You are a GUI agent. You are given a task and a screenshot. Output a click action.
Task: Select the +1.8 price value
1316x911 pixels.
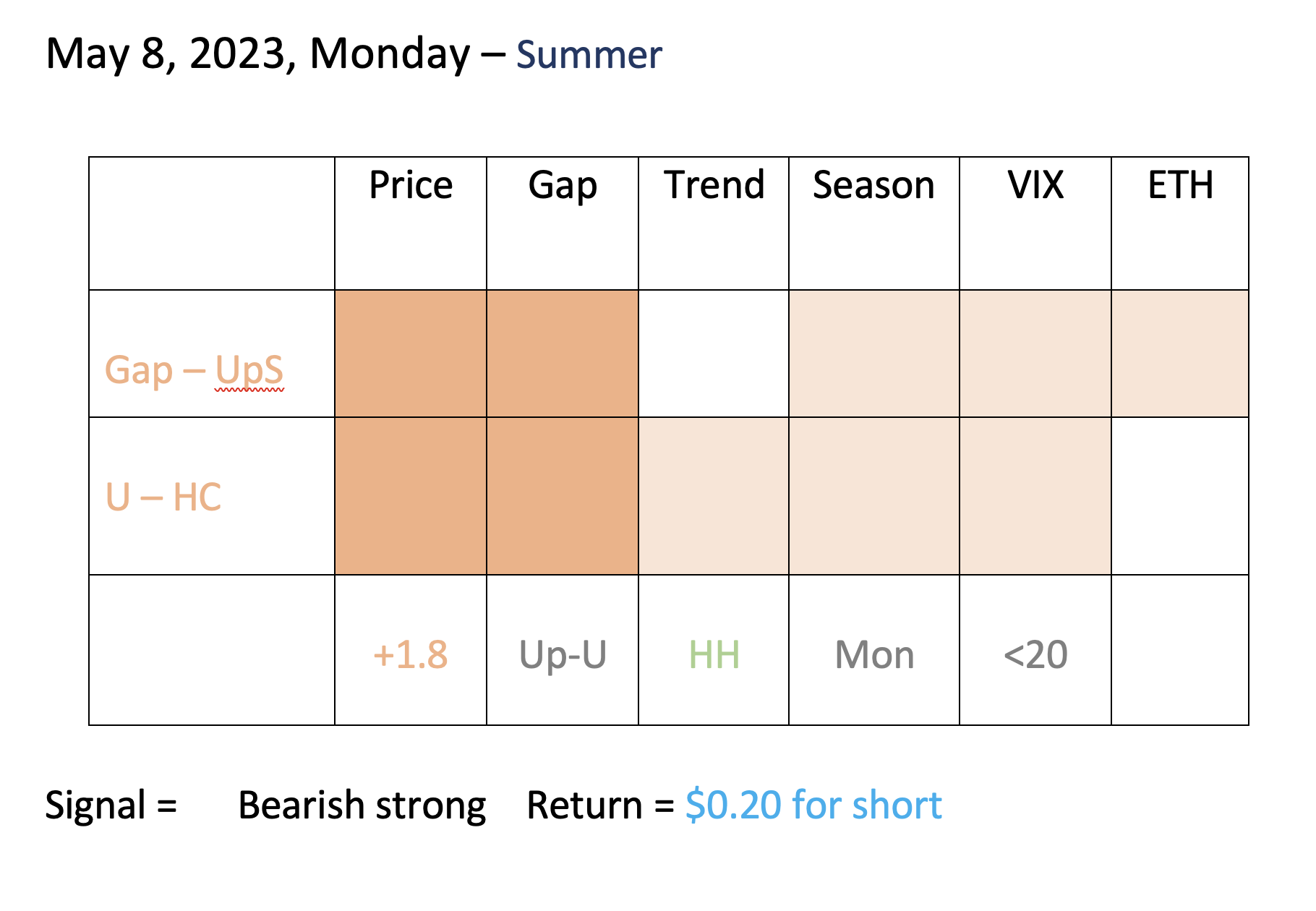(410, 655)
